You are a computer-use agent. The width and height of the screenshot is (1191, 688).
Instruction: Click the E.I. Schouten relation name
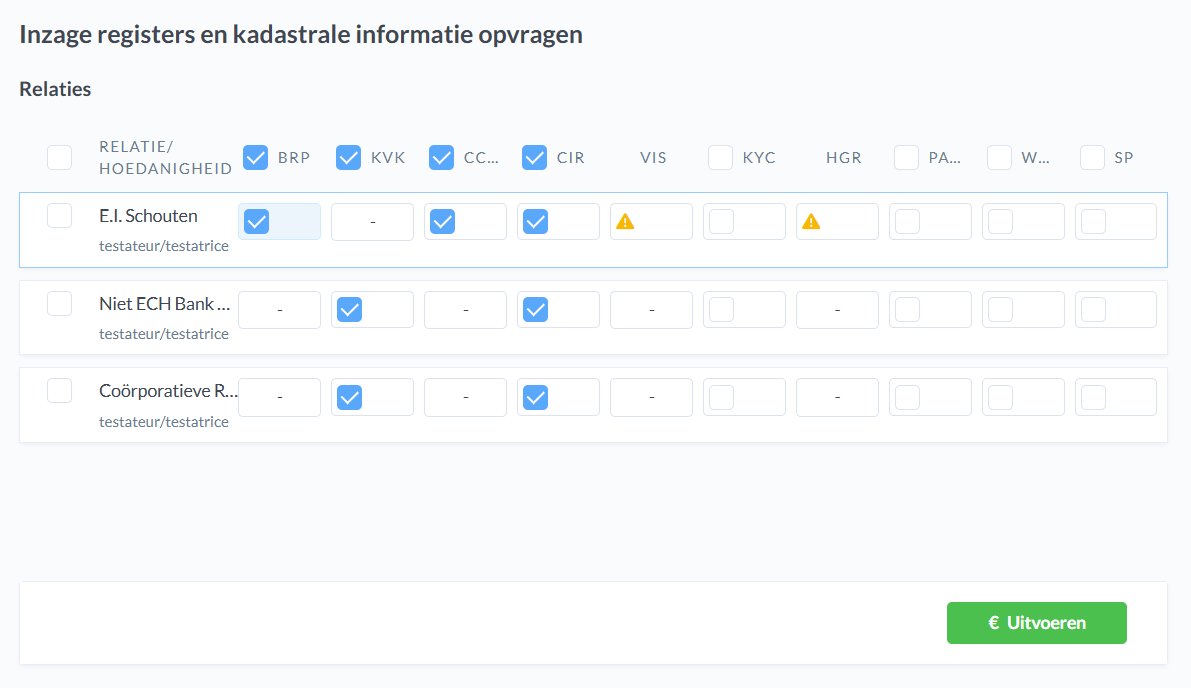tap(148, 216)
